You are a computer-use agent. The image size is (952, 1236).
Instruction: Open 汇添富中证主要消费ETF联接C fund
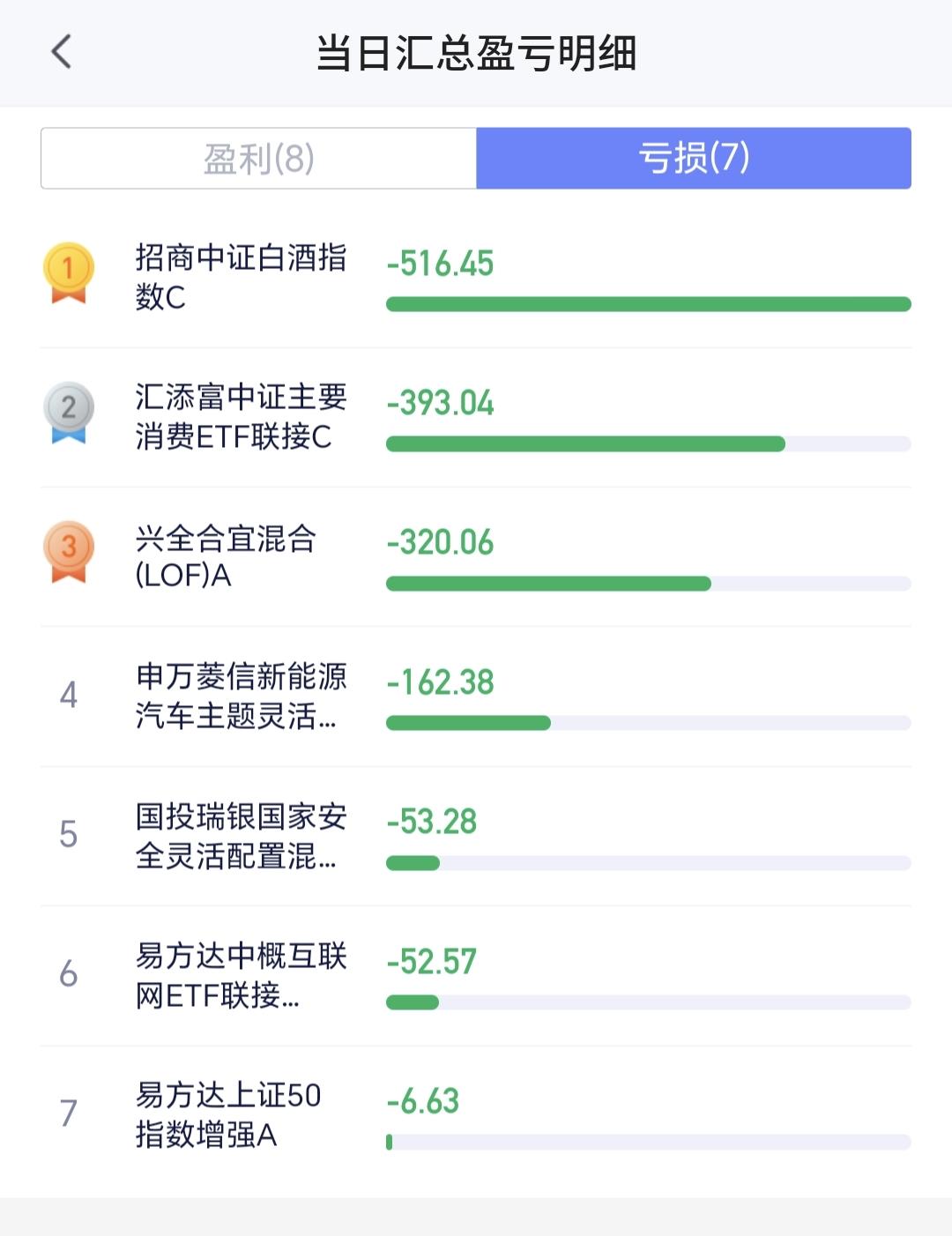[x=240, y=416]
